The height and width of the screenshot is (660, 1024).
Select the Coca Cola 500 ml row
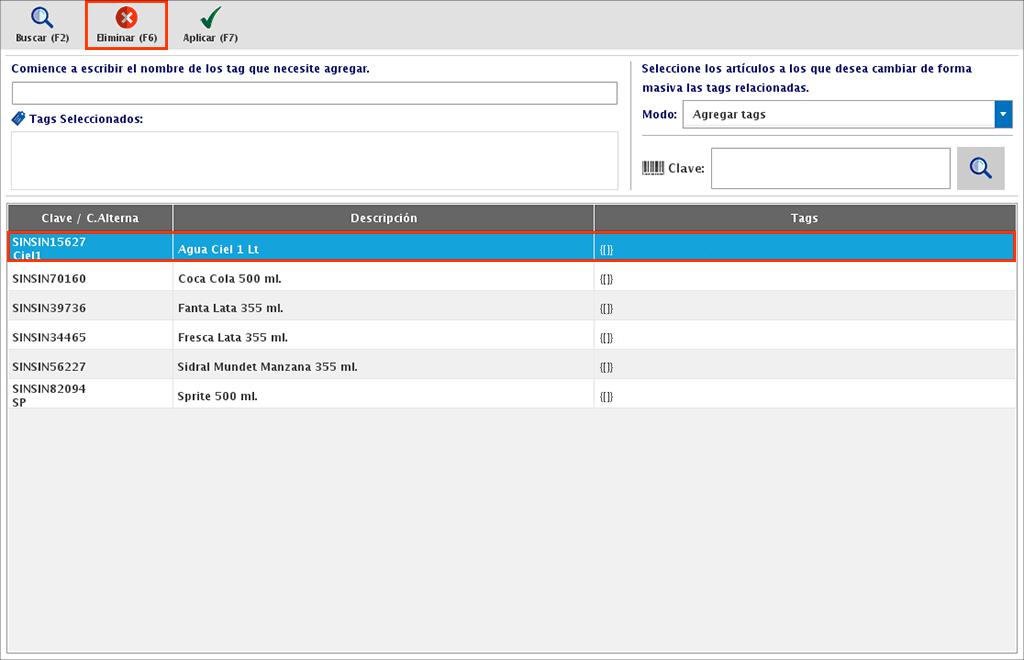383,276
